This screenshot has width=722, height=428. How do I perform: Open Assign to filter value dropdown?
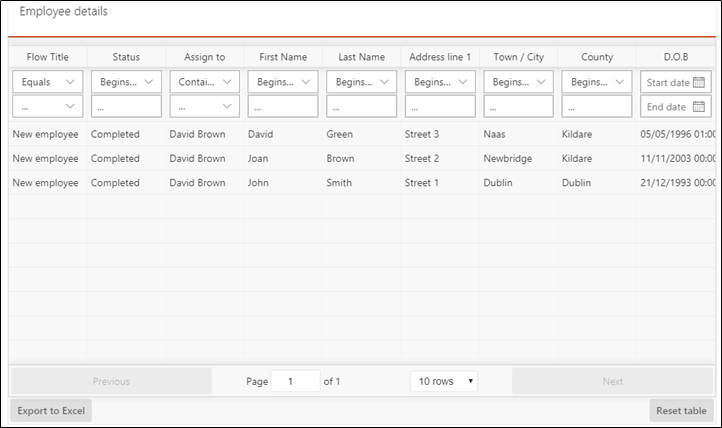tap(204, 106)
